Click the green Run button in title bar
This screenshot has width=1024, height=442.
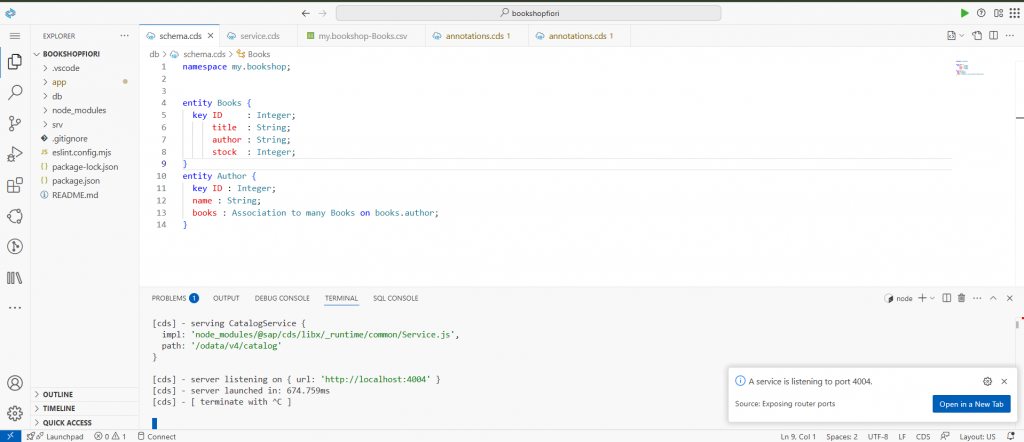(964, 13)
